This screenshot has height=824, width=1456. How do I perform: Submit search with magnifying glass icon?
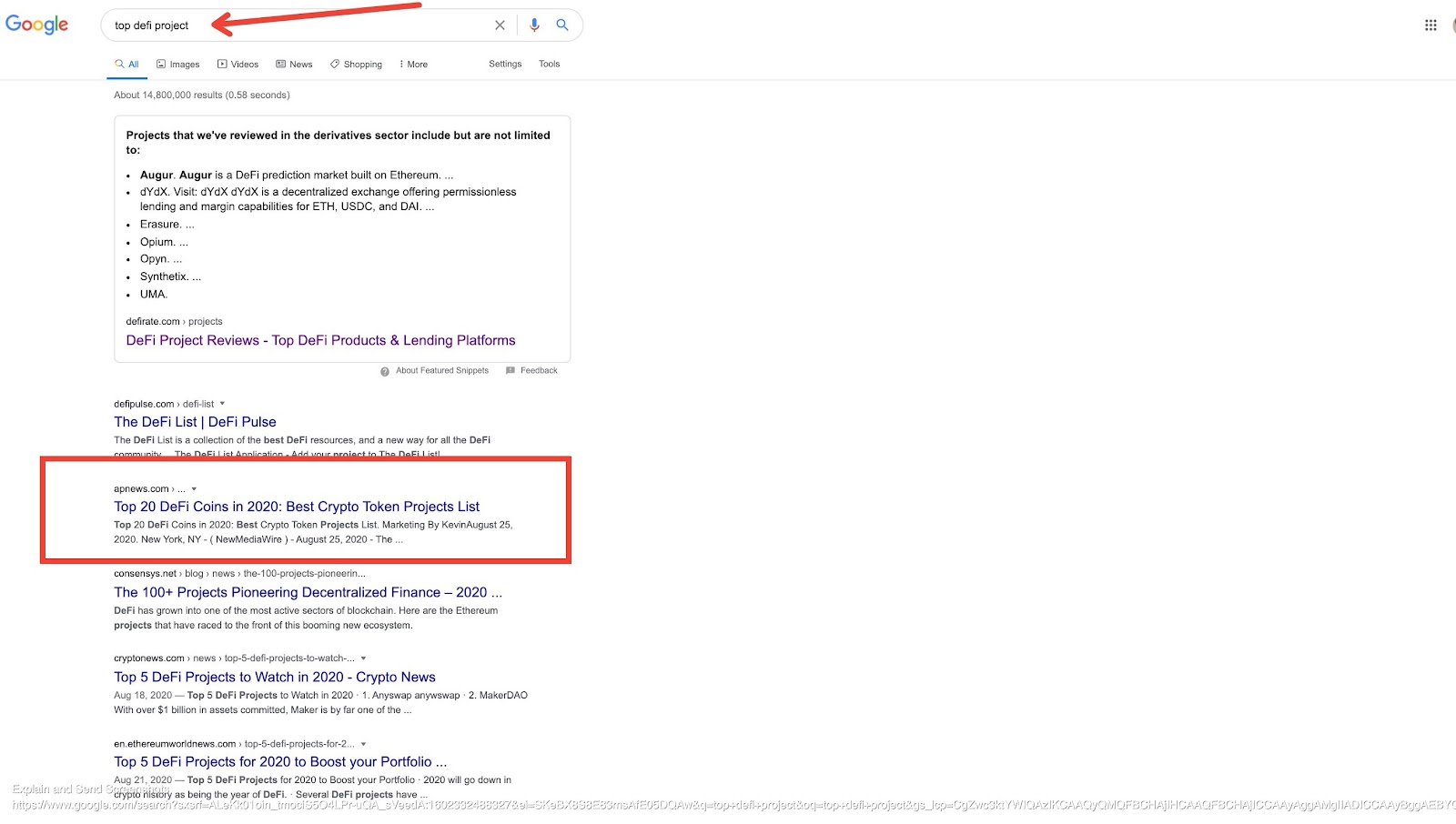pos(562,25)
